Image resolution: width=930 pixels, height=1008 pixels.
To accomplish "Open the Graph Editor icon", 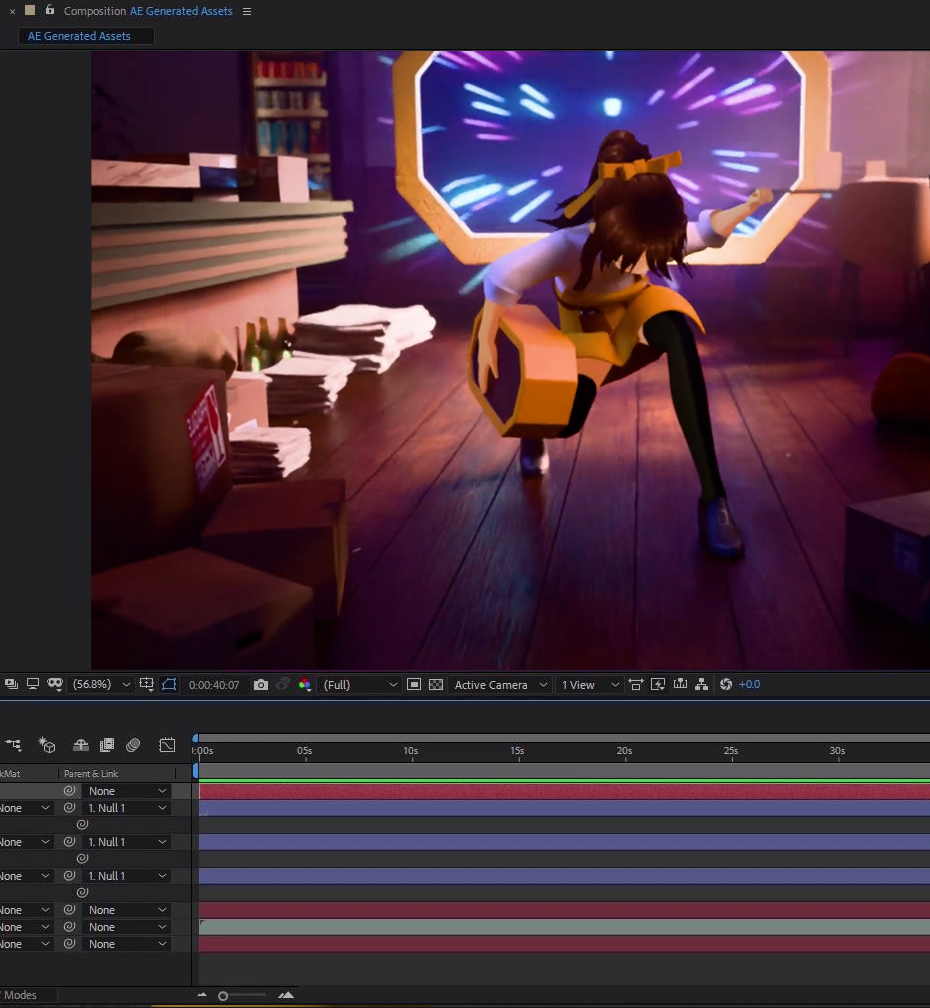I will click(x=167, y=745).
